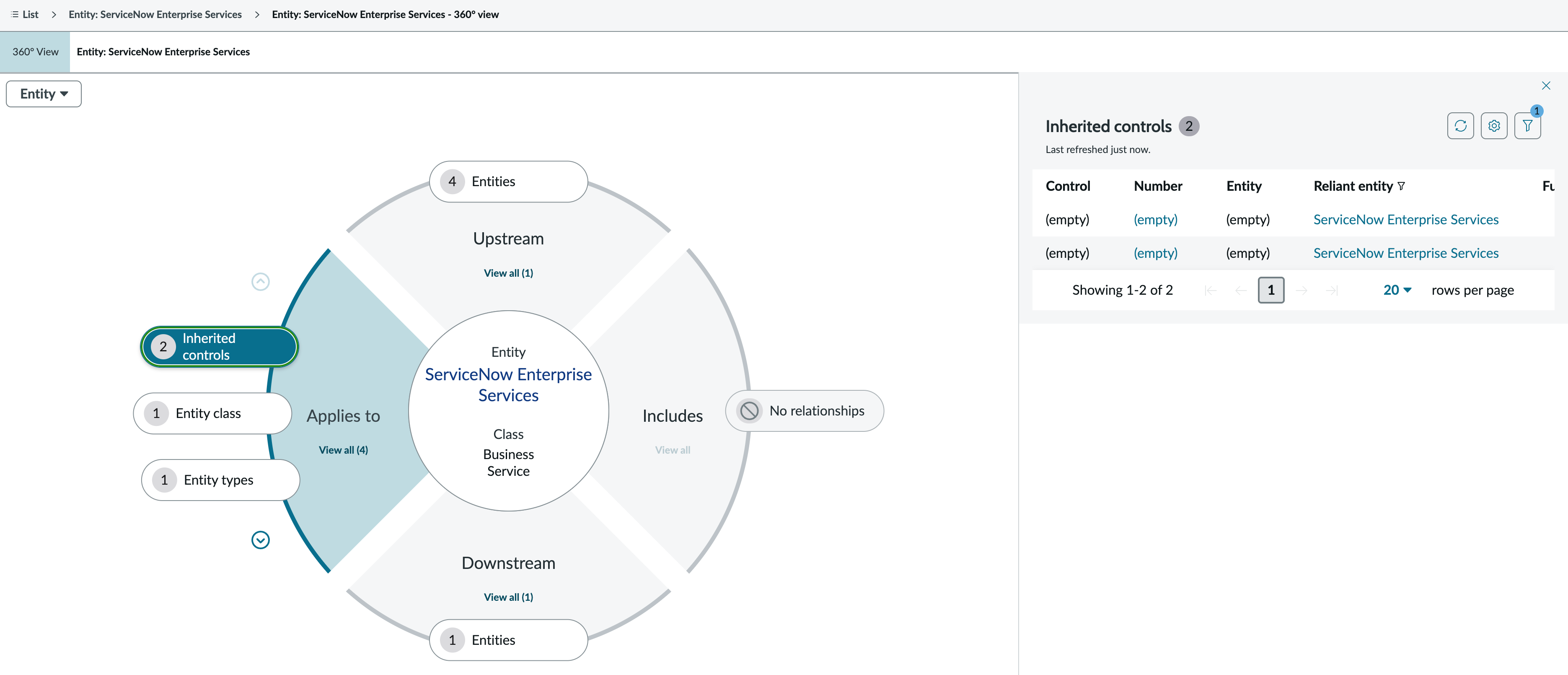
Task: Open second row's ServiceNow Enterprise Services link
Action: (1406, 253)
